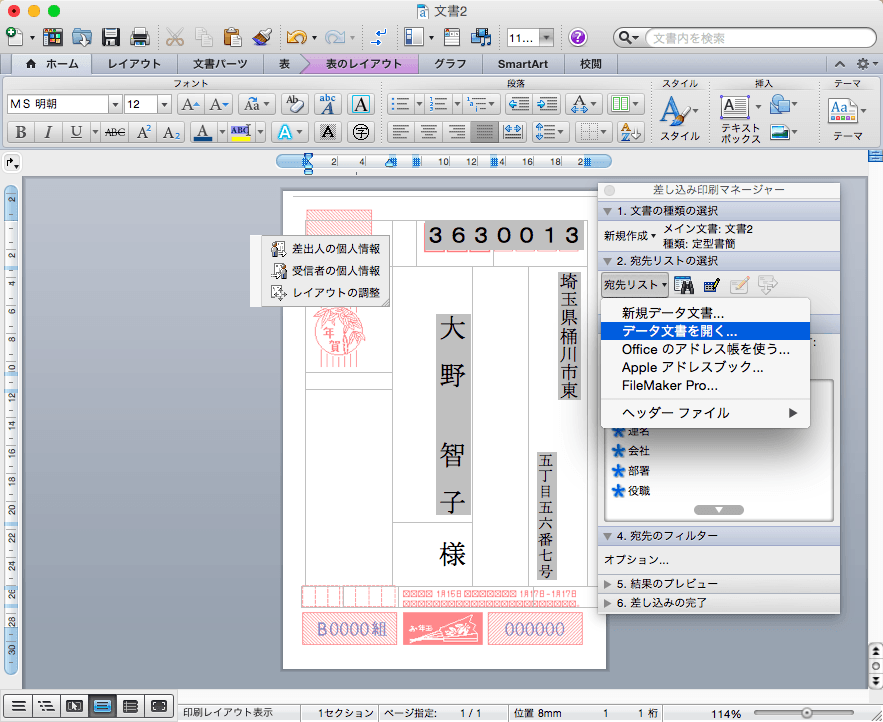Open the 宛先リスト dropdown button
This screenshot has height=722, width=883.
[635, 285]
